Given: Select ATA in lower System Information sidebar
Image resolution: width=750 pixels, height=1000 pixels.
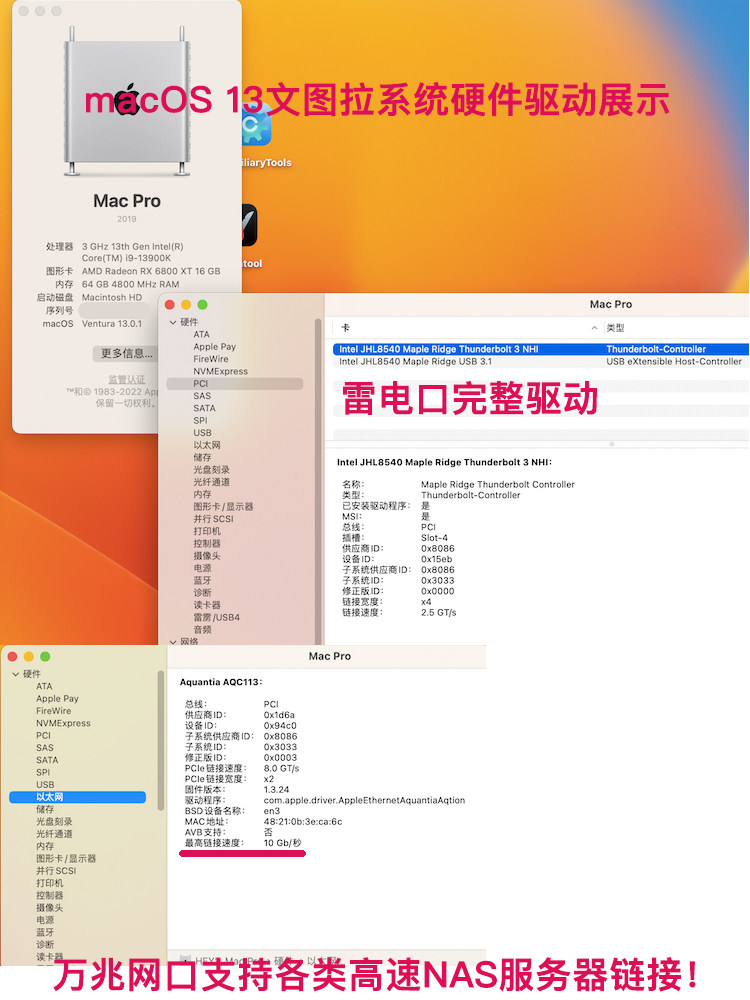Looking at the screenshot, I should [44, 686].
